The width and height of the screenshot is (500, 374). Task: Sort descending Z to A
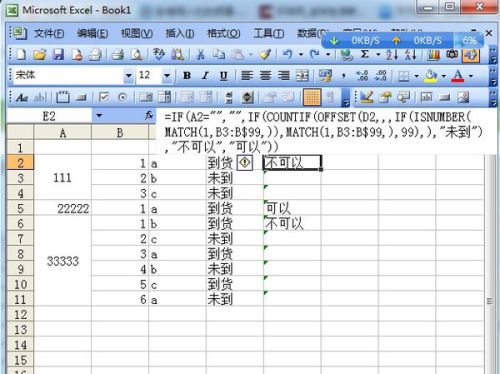coord(410,54)
